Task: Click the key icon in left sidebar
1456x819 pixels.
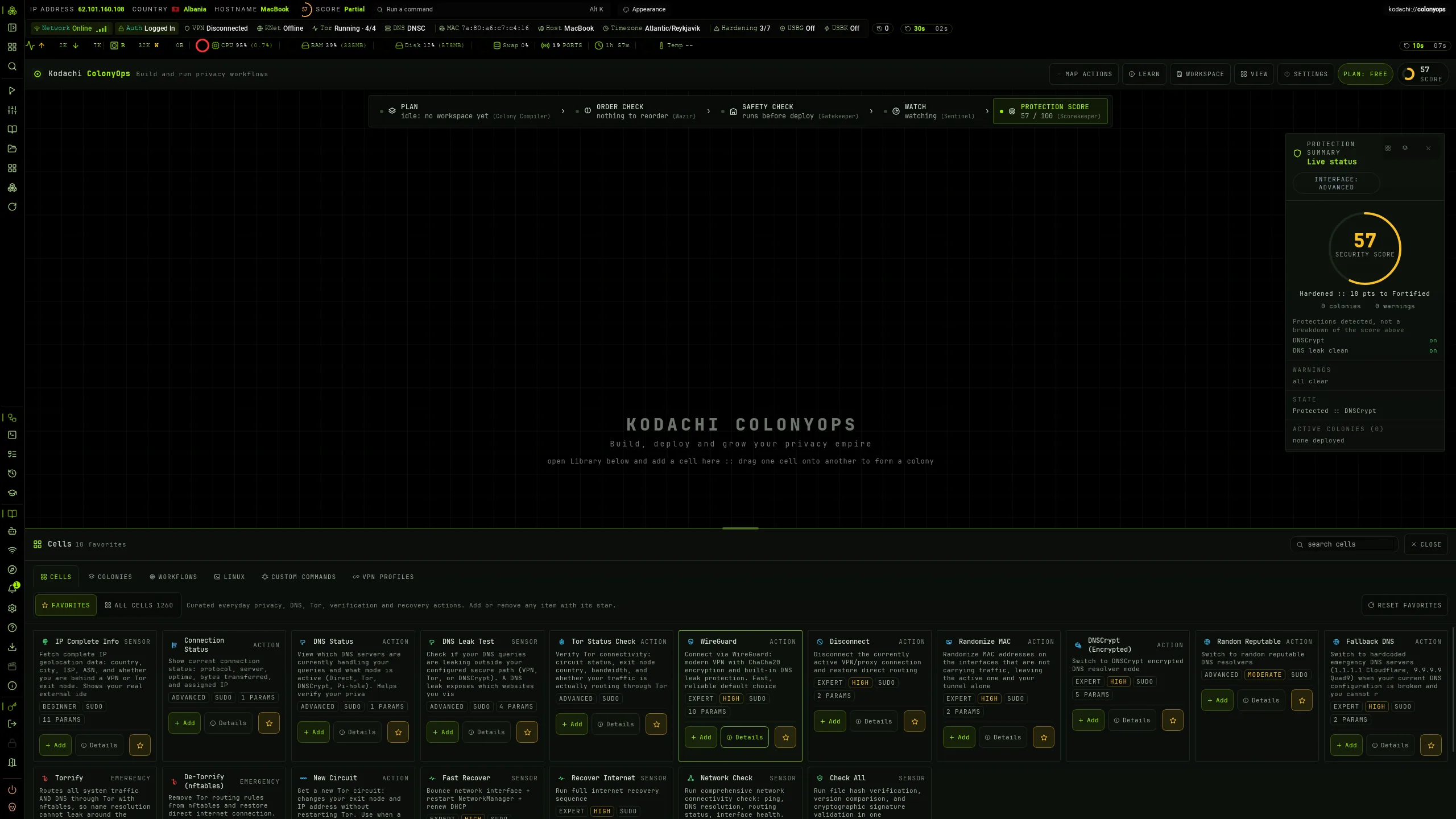Action: [12, 707]
